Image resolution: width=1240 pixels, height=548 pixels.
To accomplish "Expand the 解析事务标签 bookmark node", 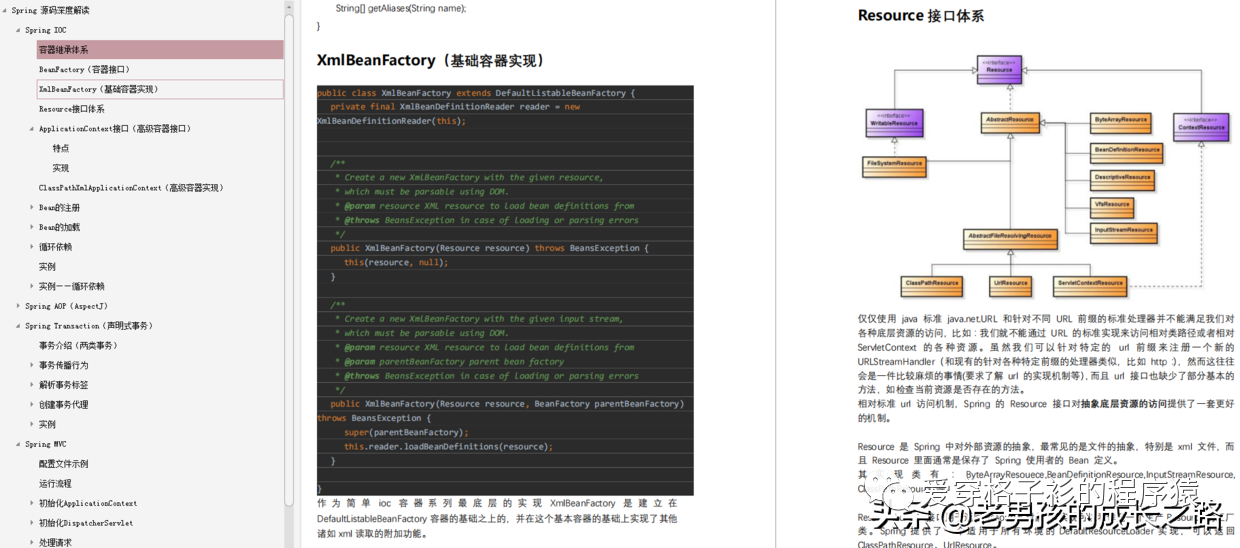I will pyautogui.click(x=31, y=385).
